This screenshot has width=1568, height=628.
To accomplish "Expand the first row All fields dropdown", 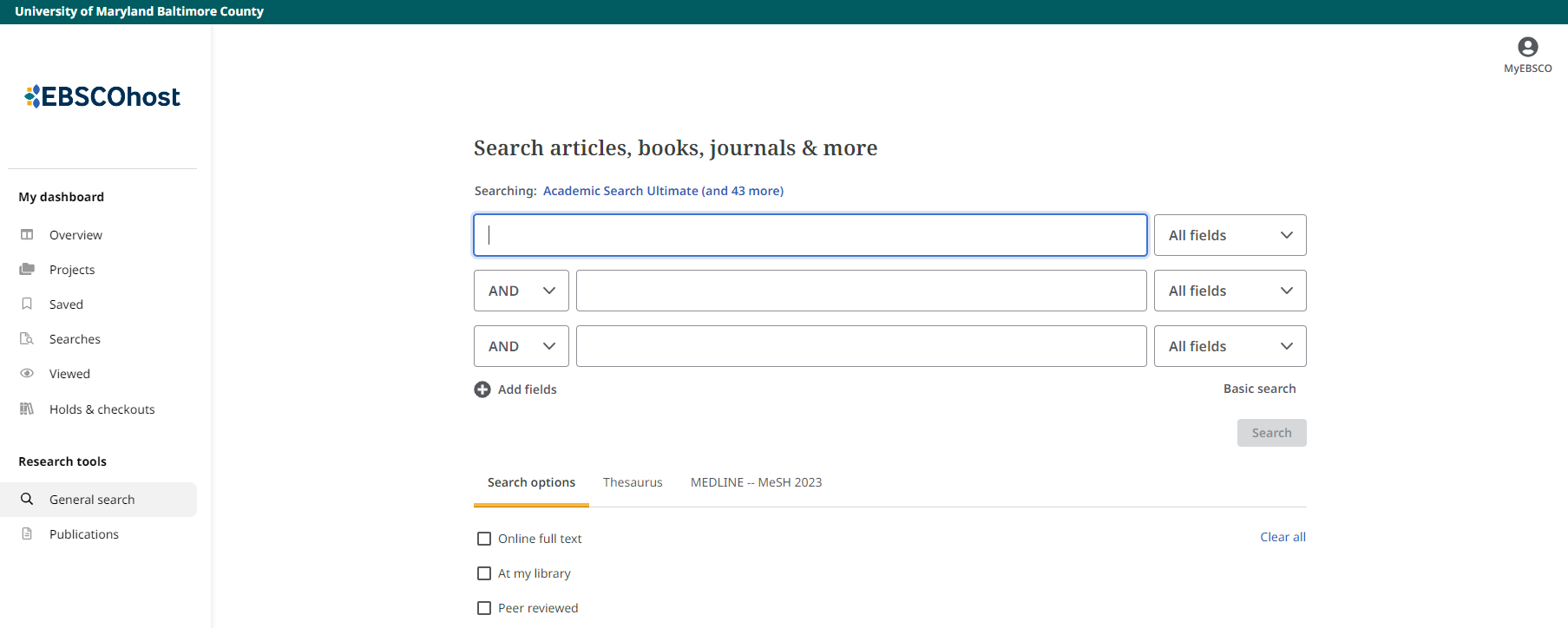I will pos(1230,235).
